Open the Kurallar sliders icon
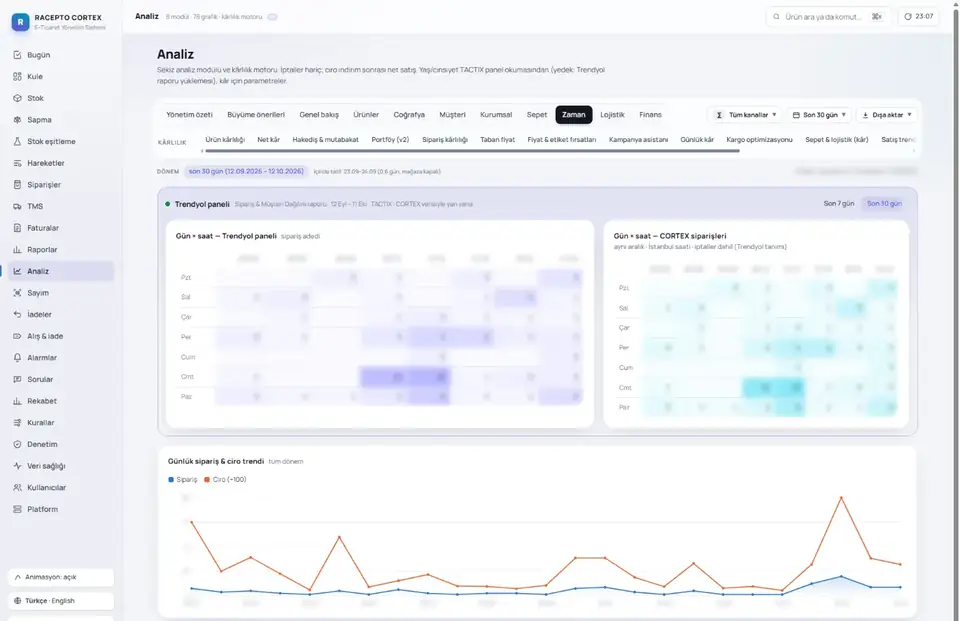 tap(17, 423)
